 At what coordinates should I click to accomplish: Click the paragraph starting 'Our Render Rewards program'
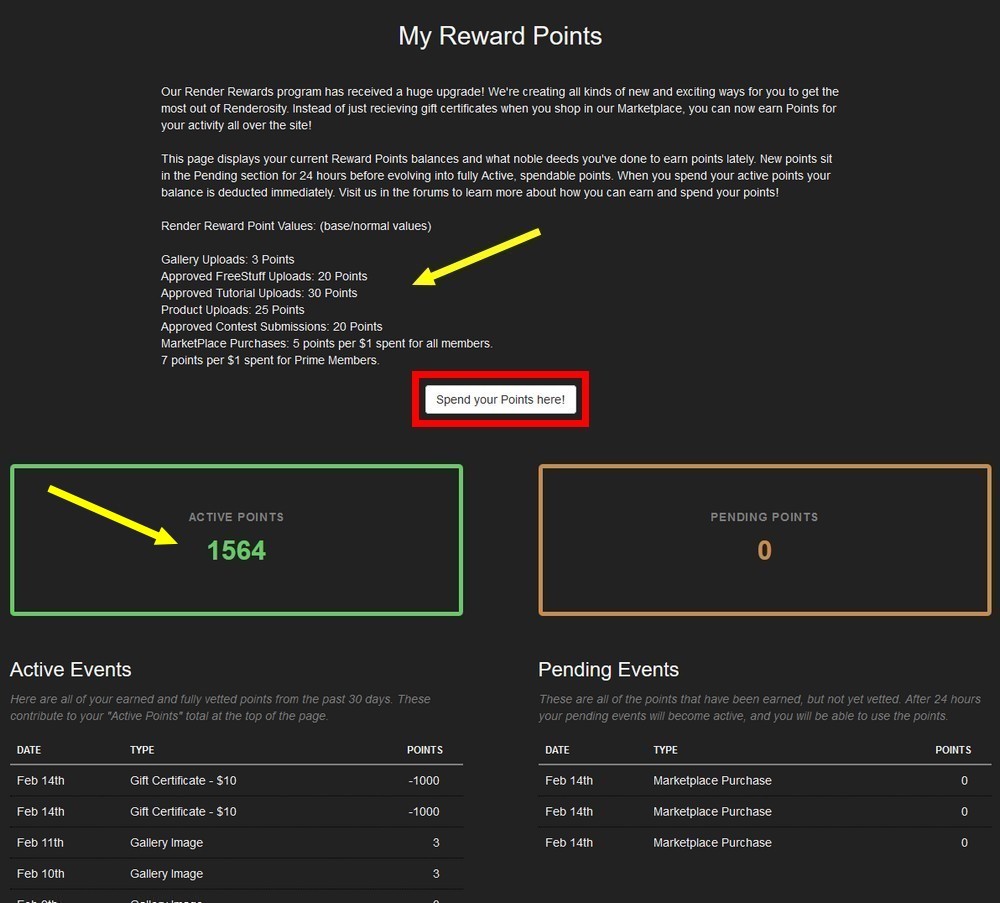pyautogui.click(x=500, y=108)
